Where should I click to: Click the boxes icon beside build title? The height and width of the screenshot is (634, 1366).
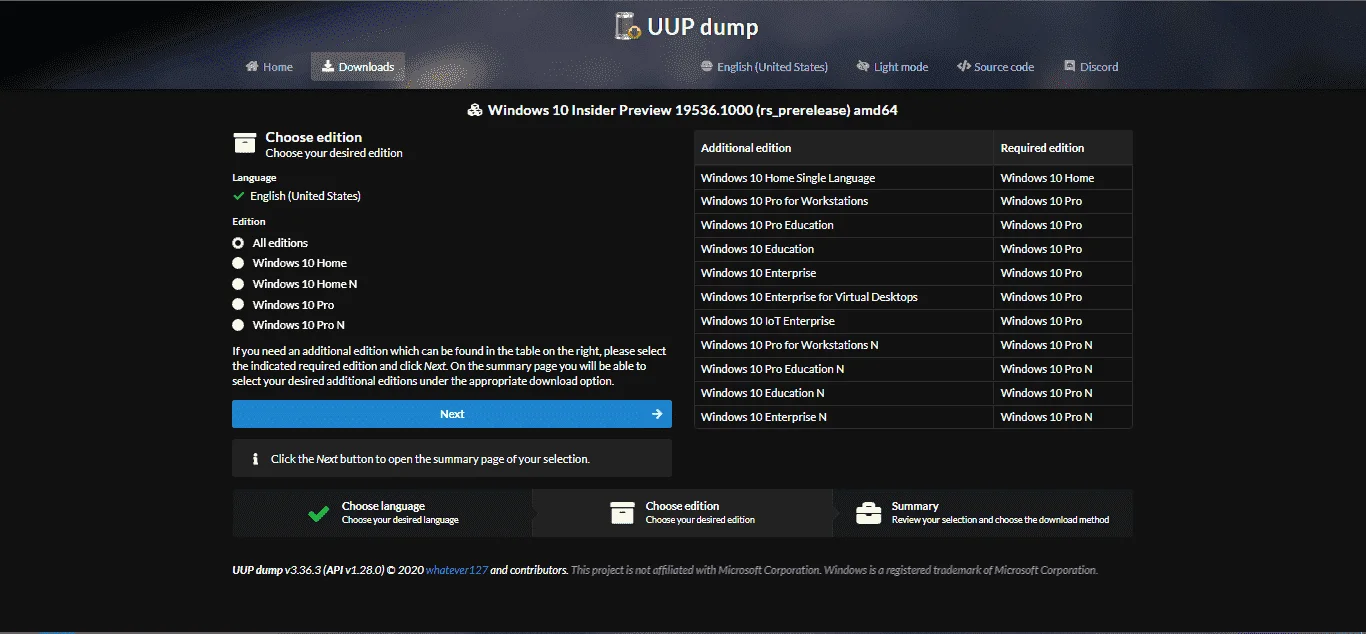pyautogui.click(x=475, y=110)
